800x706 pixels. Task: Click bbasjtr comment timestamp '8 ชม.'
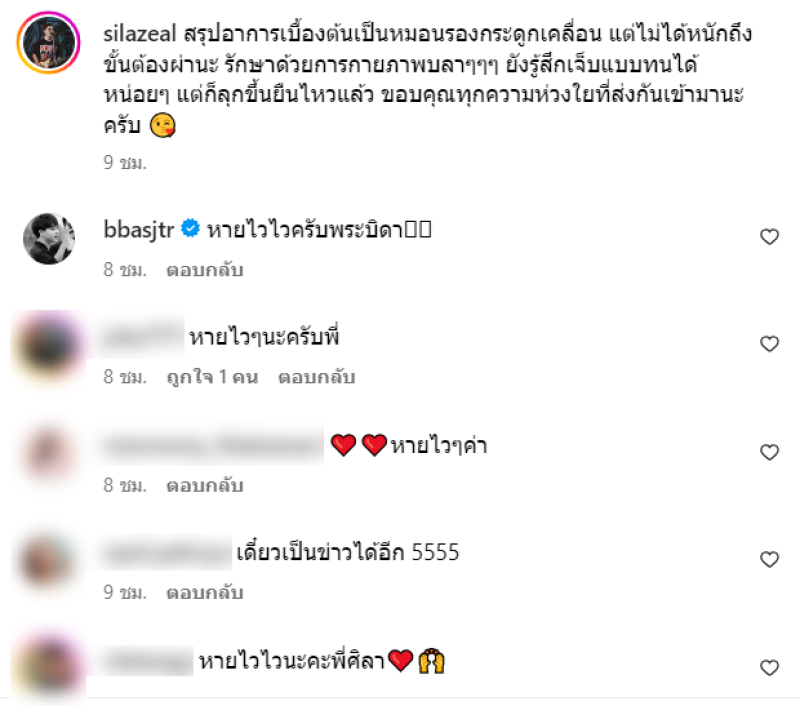pos(125,270)
